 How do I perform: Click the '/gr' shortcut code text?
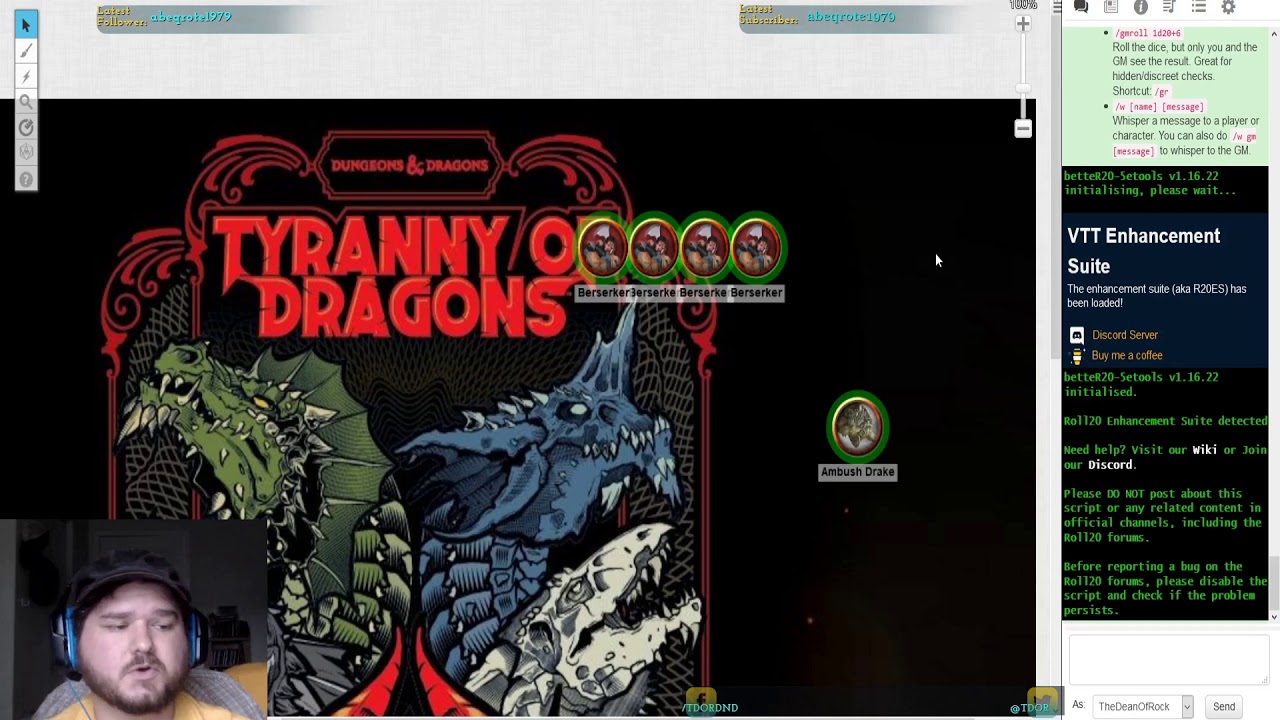click(x=1161, y=92)
